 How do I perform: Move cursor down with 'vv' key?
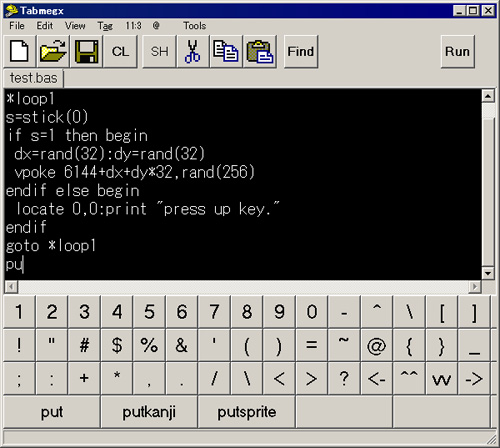442,379
